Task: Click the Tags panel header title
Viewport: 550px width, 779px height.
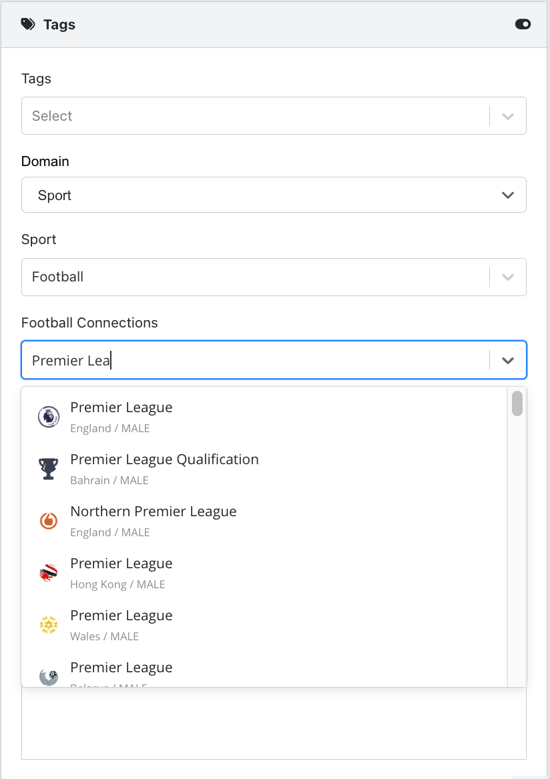Action: (59, 24)
